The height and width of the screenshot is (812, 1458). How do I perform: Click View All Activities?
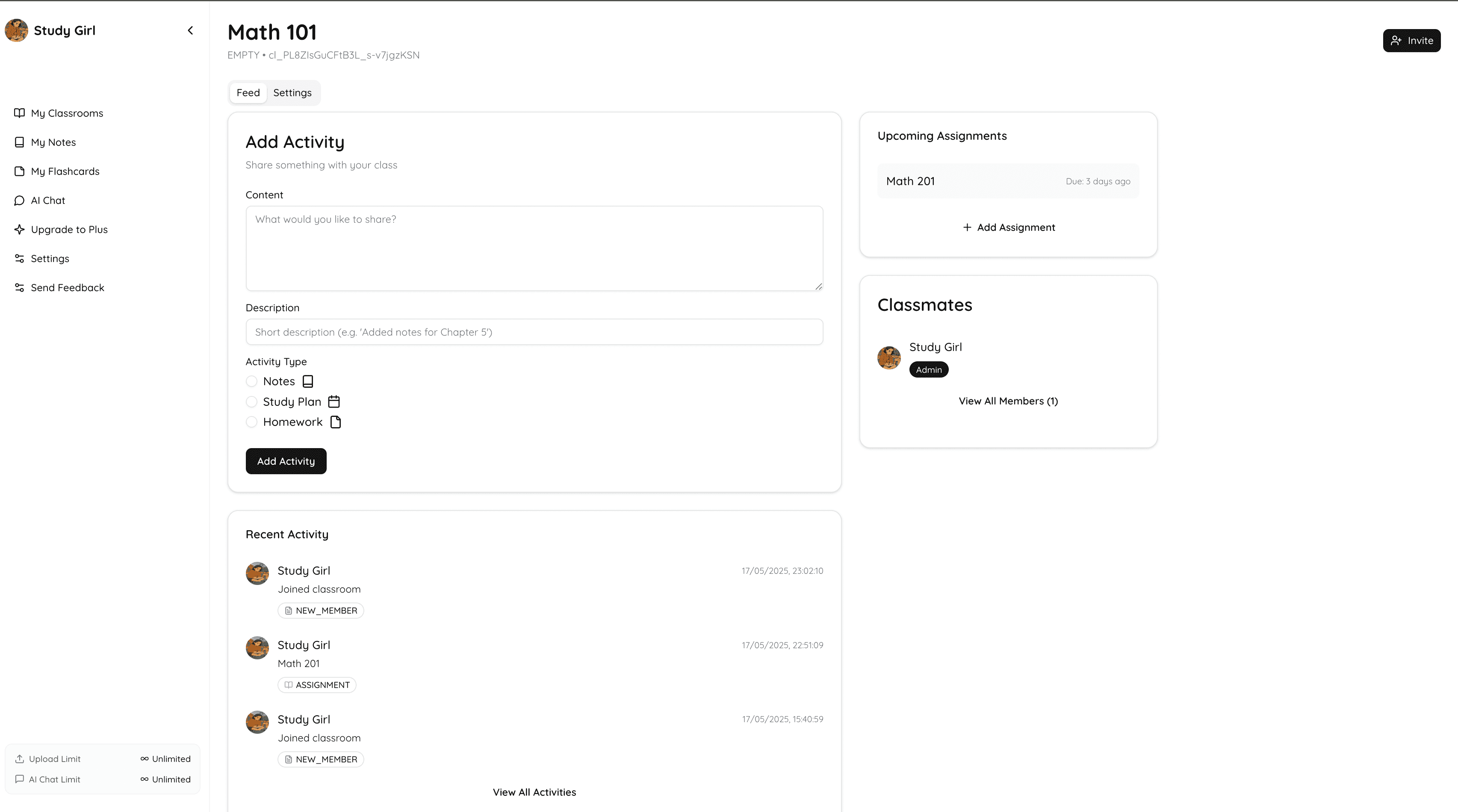[534, 791]
